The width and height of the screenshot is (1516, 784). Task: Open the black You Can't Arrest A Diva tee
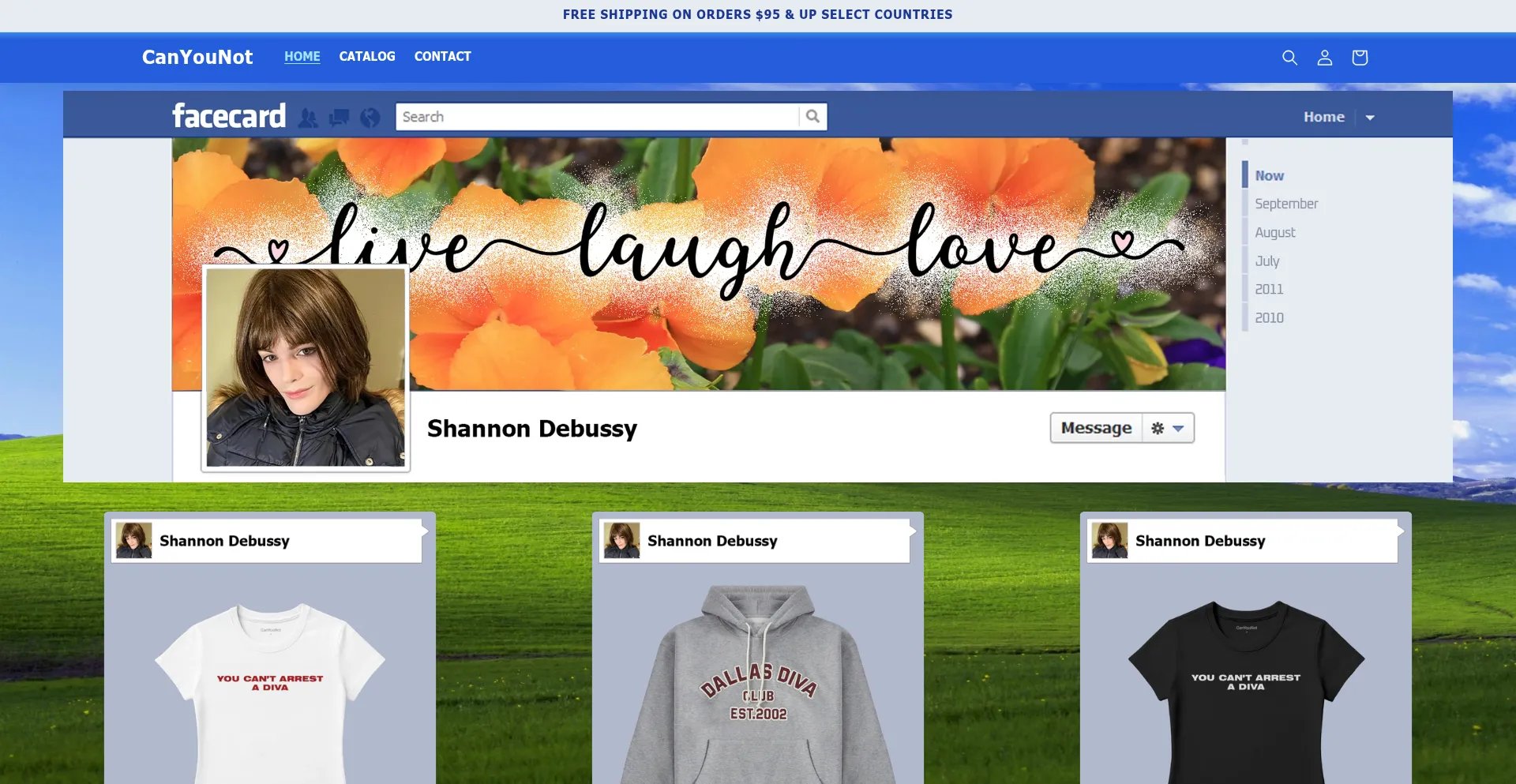click(x=1246, y=692)
